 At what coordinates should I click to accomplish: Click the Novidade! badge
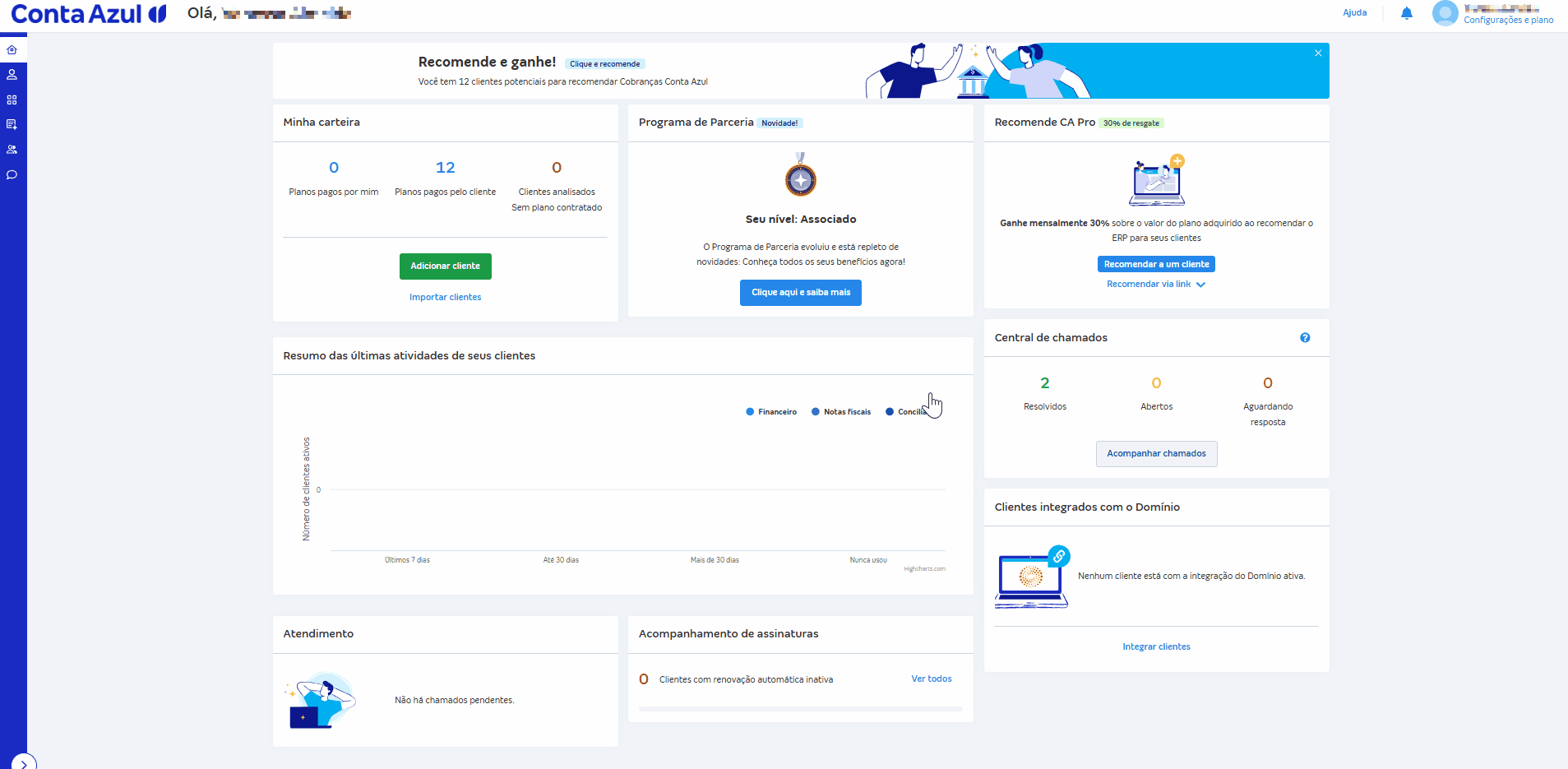779,123
